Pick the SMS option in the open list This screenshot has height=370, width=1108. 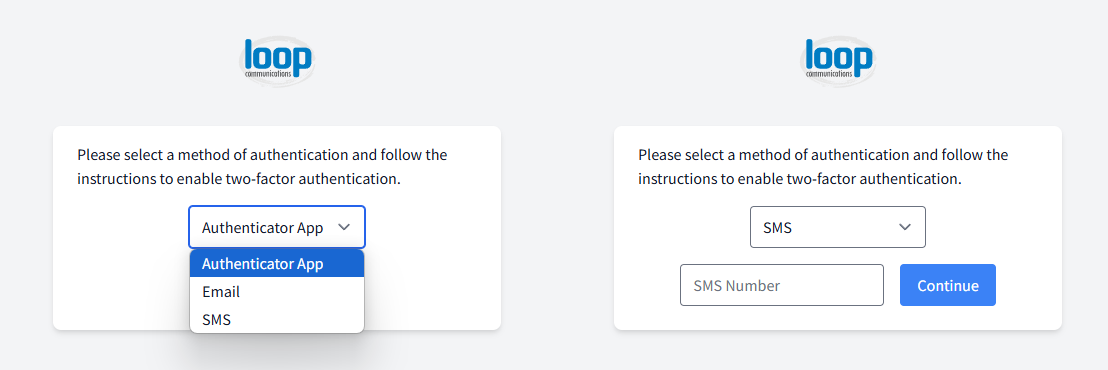277,320
